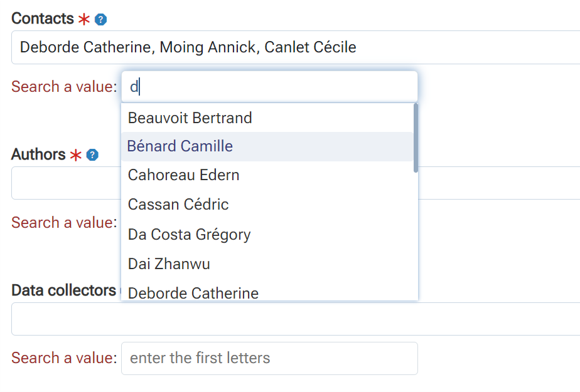Click the suggestion list scrollbar thumb
This screenshot has height=392, width=580.
click(x=416, y=138)
